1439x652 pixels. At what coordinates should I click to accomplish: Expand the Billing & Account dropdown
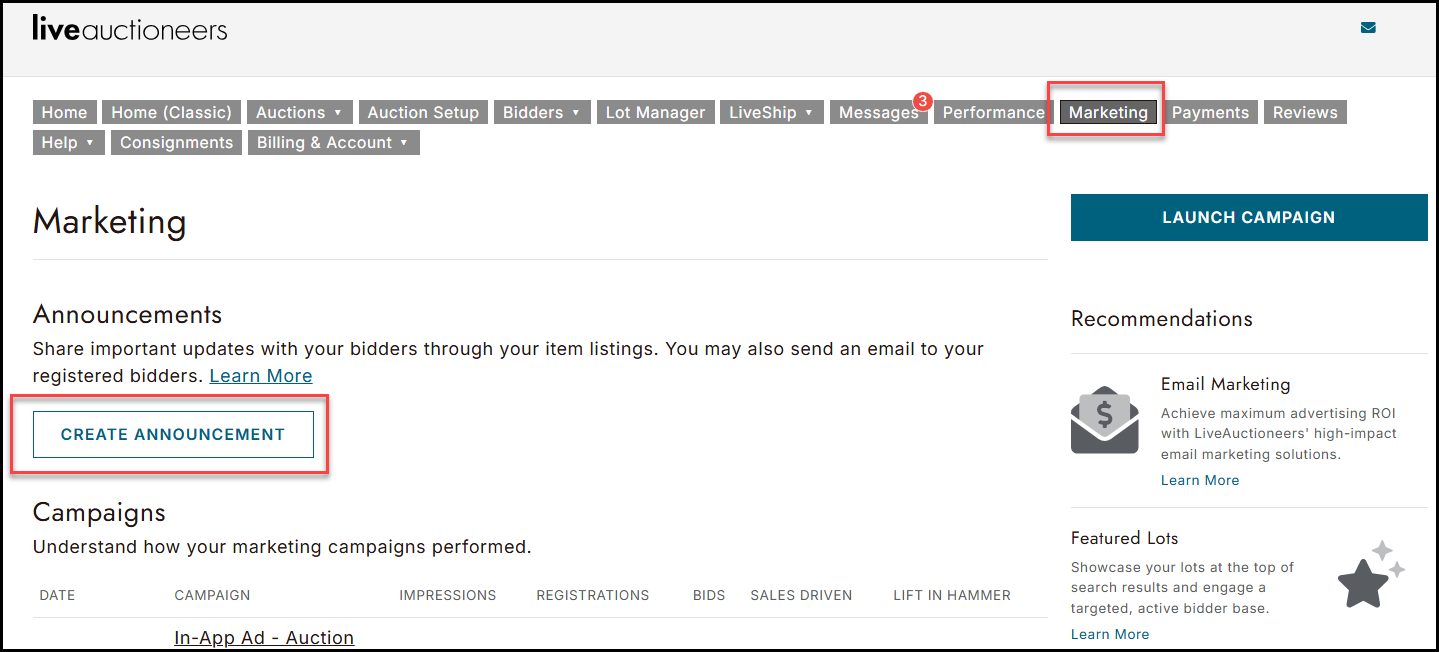click(x=334, y=142)
